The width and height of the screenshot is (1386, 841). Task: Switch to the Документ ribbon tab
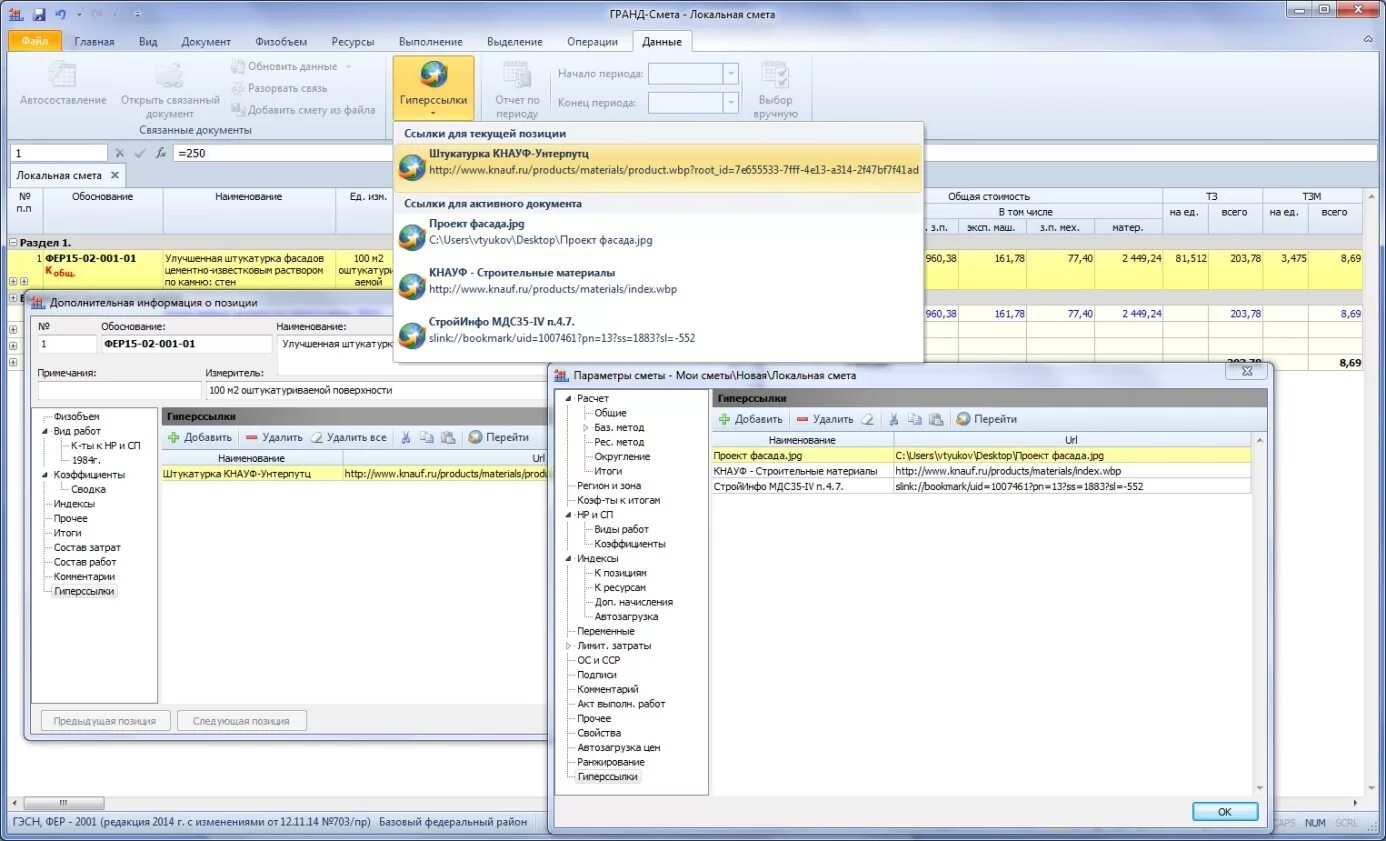[x=206, y=42]
